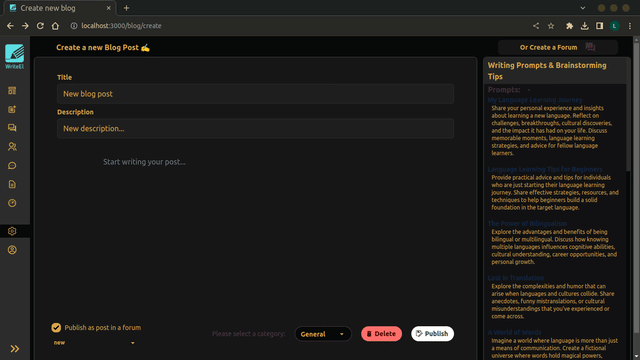Select prompt Lost in Translation

coord(516,278)
